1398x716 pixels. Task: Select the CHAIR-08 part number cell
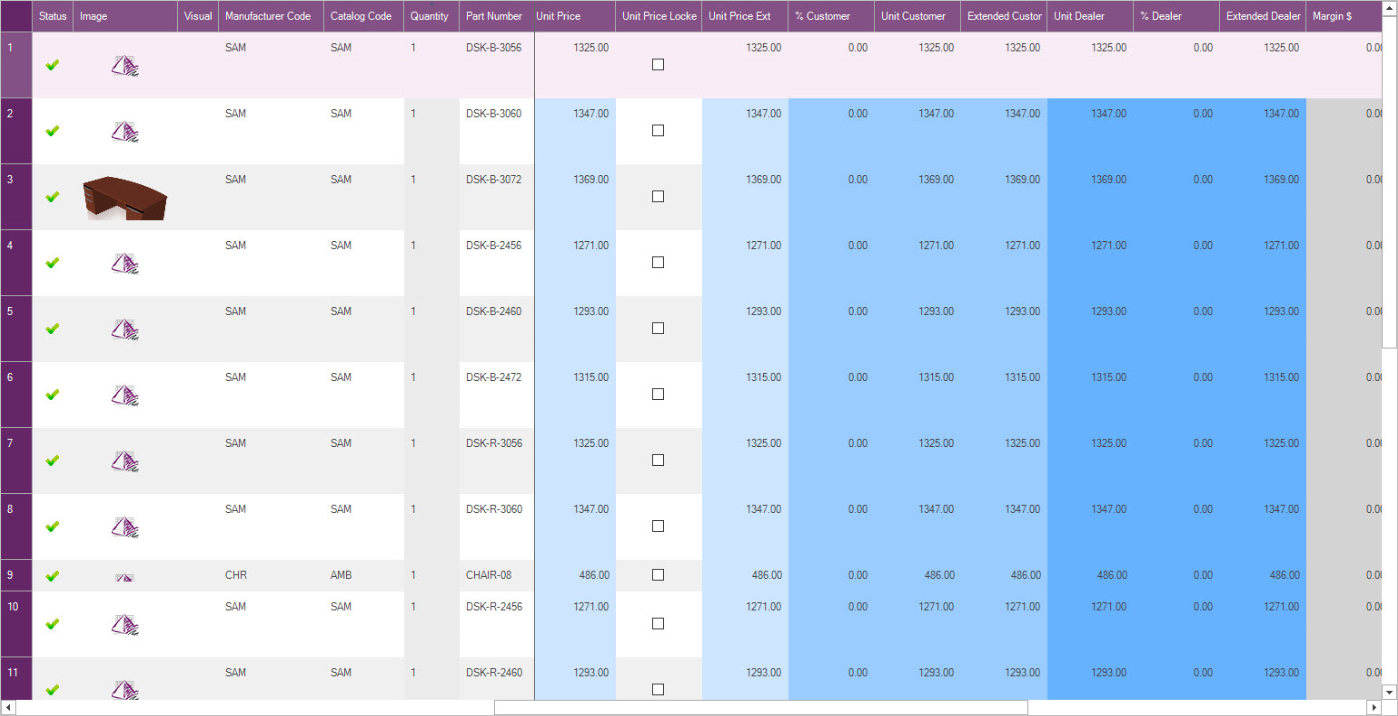497,575
